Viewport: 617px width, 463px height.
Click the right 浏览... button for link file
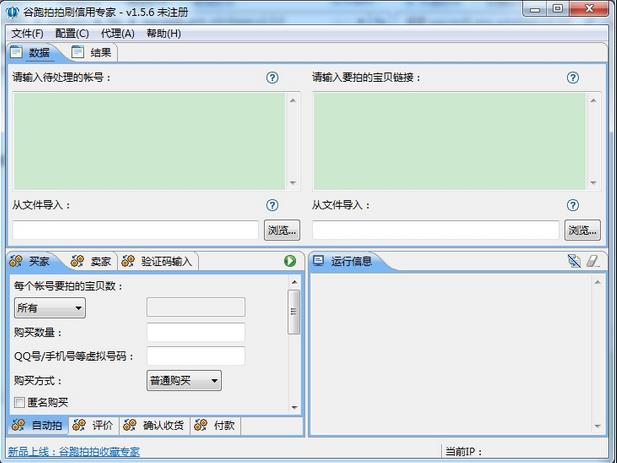tap(582, 230)
